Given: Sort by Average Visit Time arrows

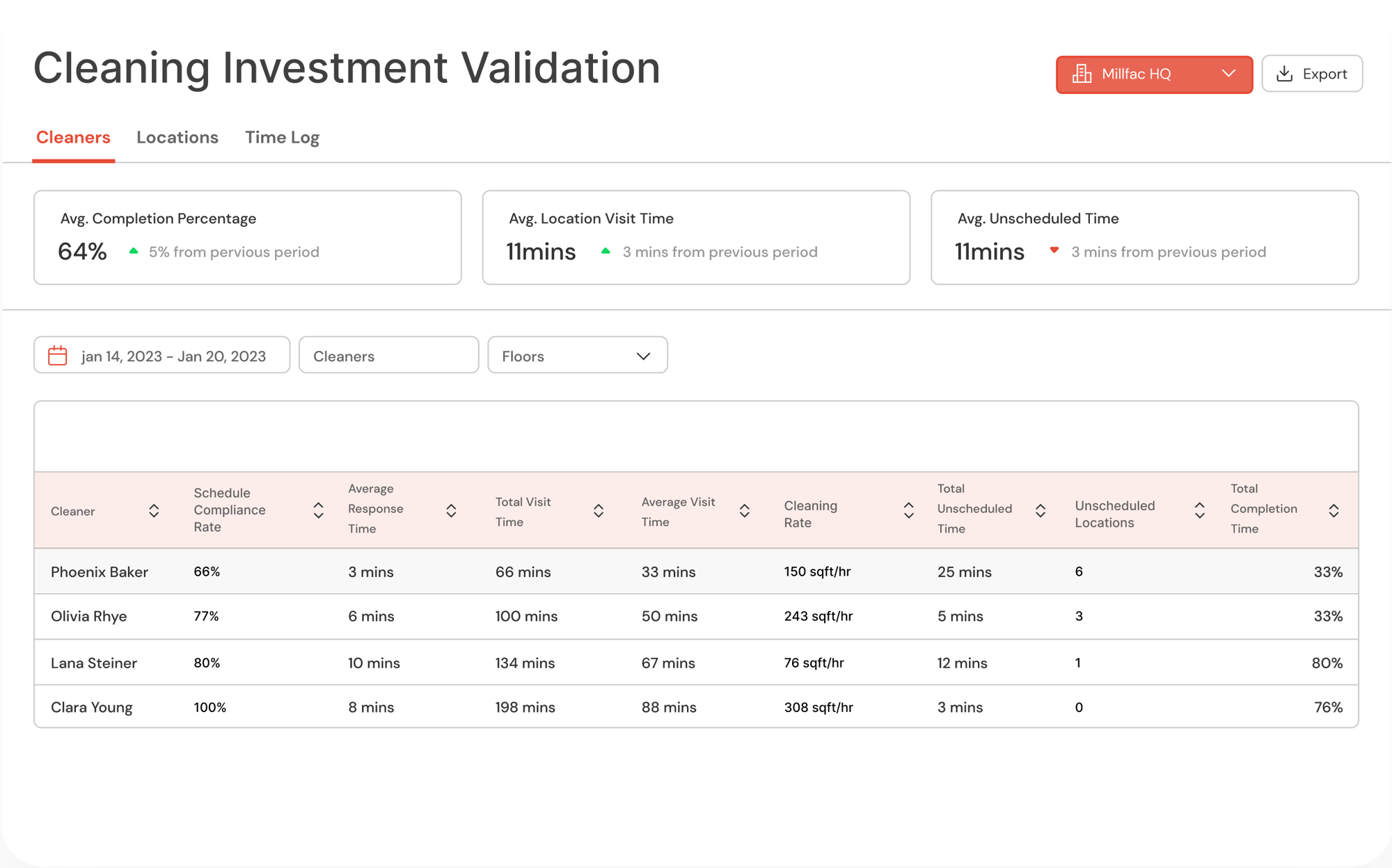Looking at the screenshot, I should (x=745, y=511).
